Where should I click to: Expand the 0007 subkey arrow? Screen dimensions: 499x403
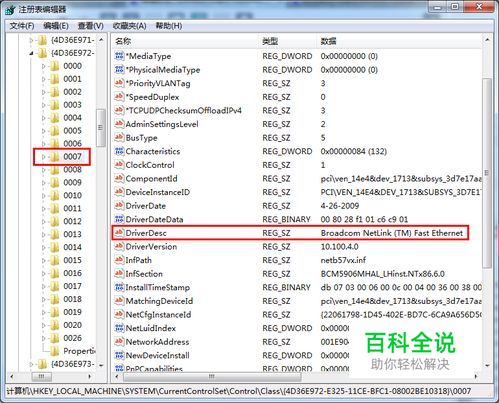tap(44, 157)
